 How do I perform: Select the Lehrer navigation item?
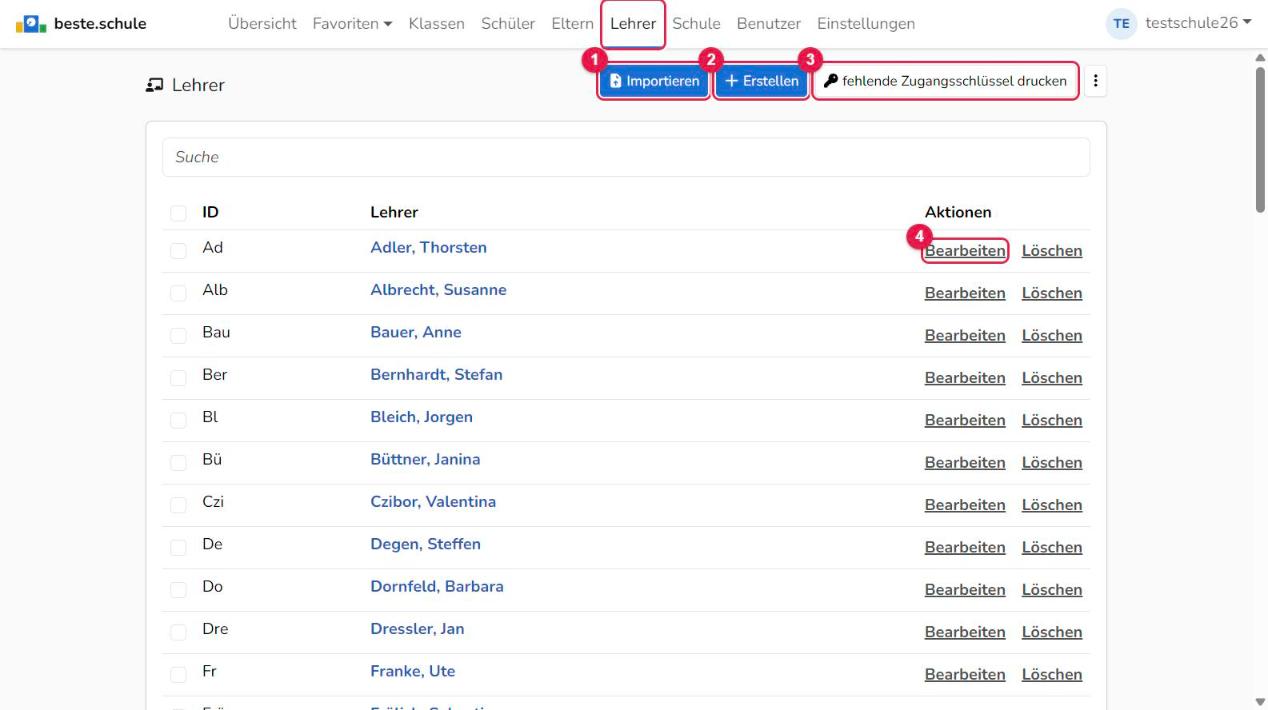(x=633, y=23)
